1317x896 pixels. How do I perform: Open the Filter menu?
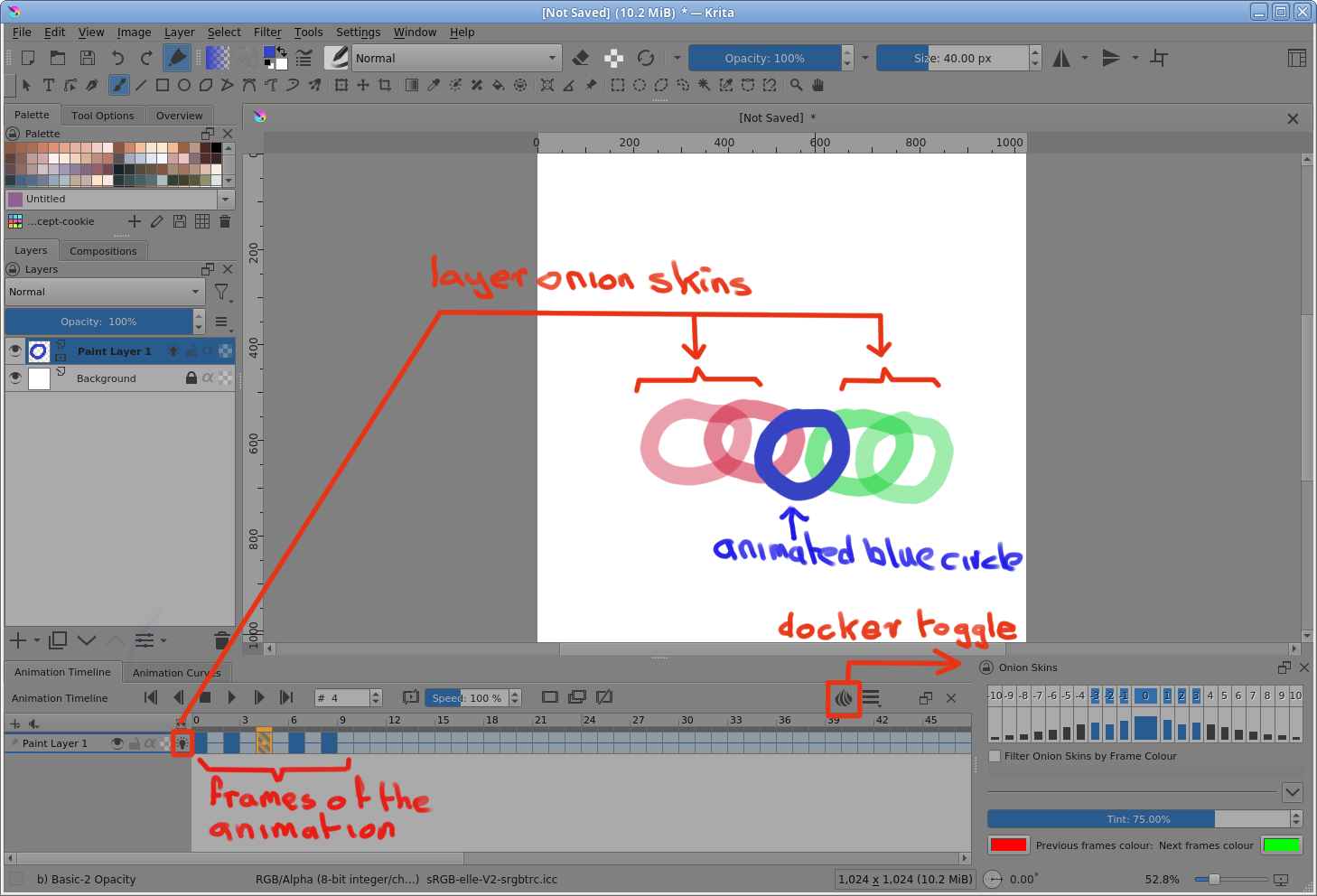click(266, 32)
